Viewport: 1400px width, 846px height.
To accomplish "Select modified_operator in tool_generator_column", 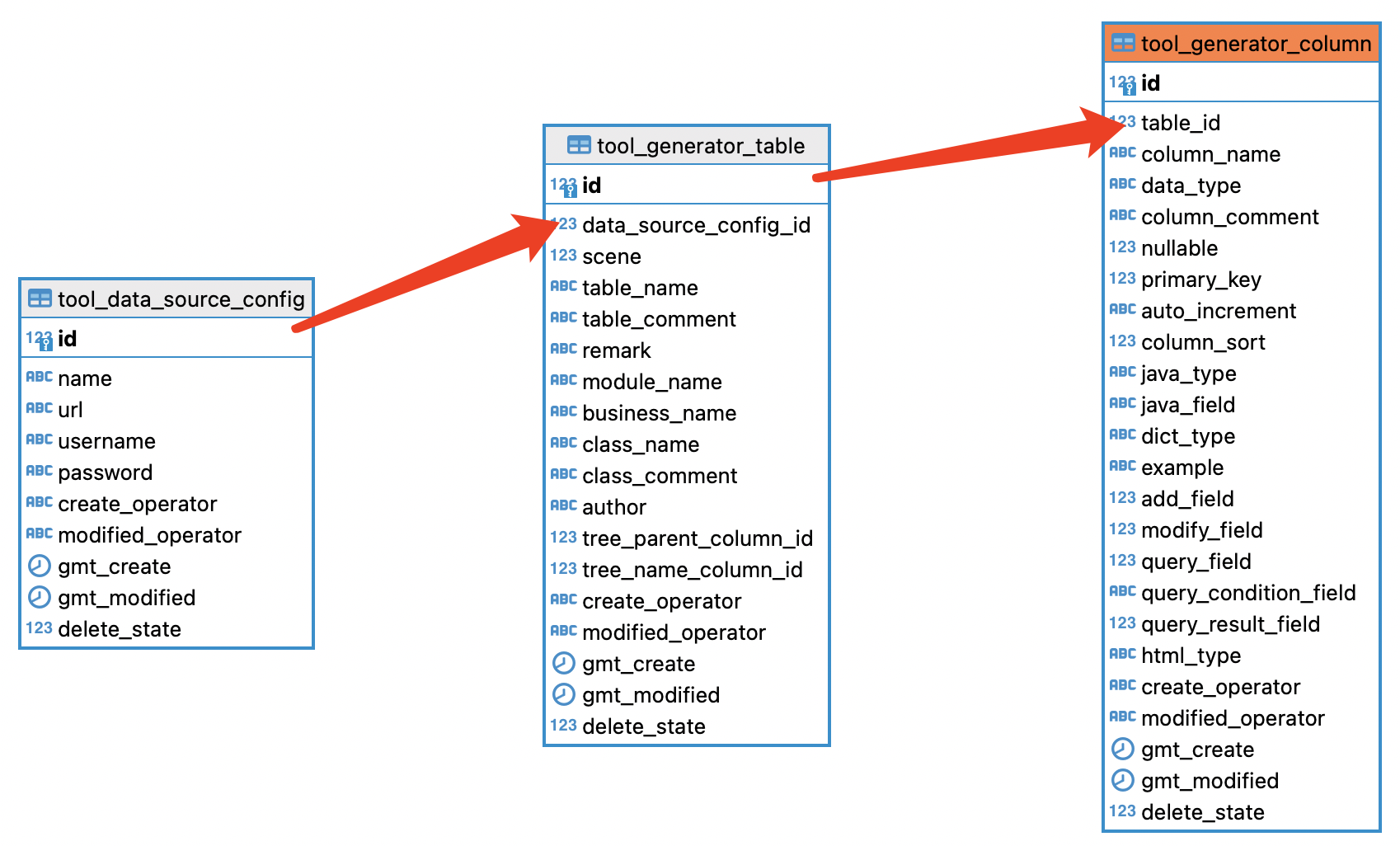I will coord(1233,718).
